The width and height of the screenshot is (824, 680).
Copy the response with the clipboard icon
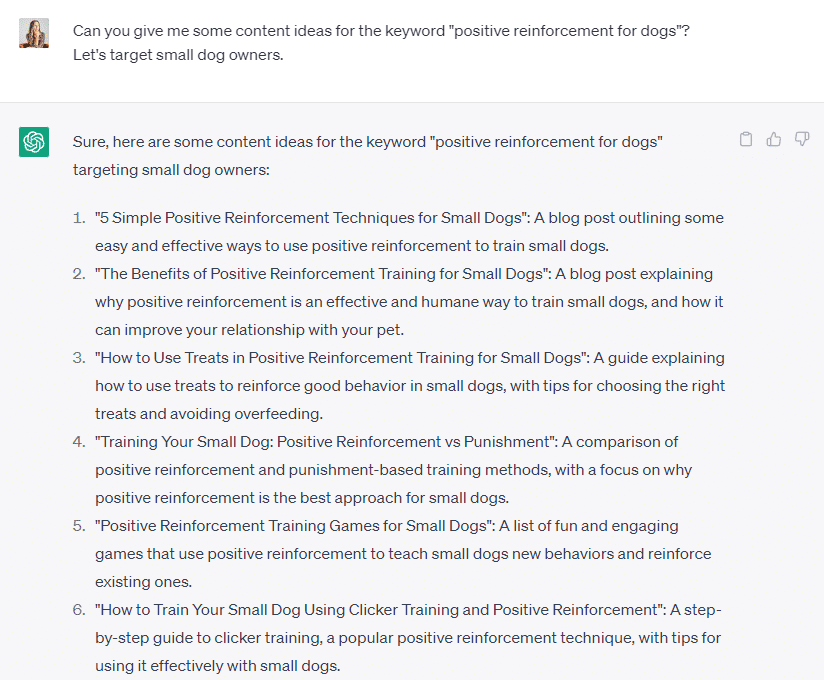click(x=746, y=139)
